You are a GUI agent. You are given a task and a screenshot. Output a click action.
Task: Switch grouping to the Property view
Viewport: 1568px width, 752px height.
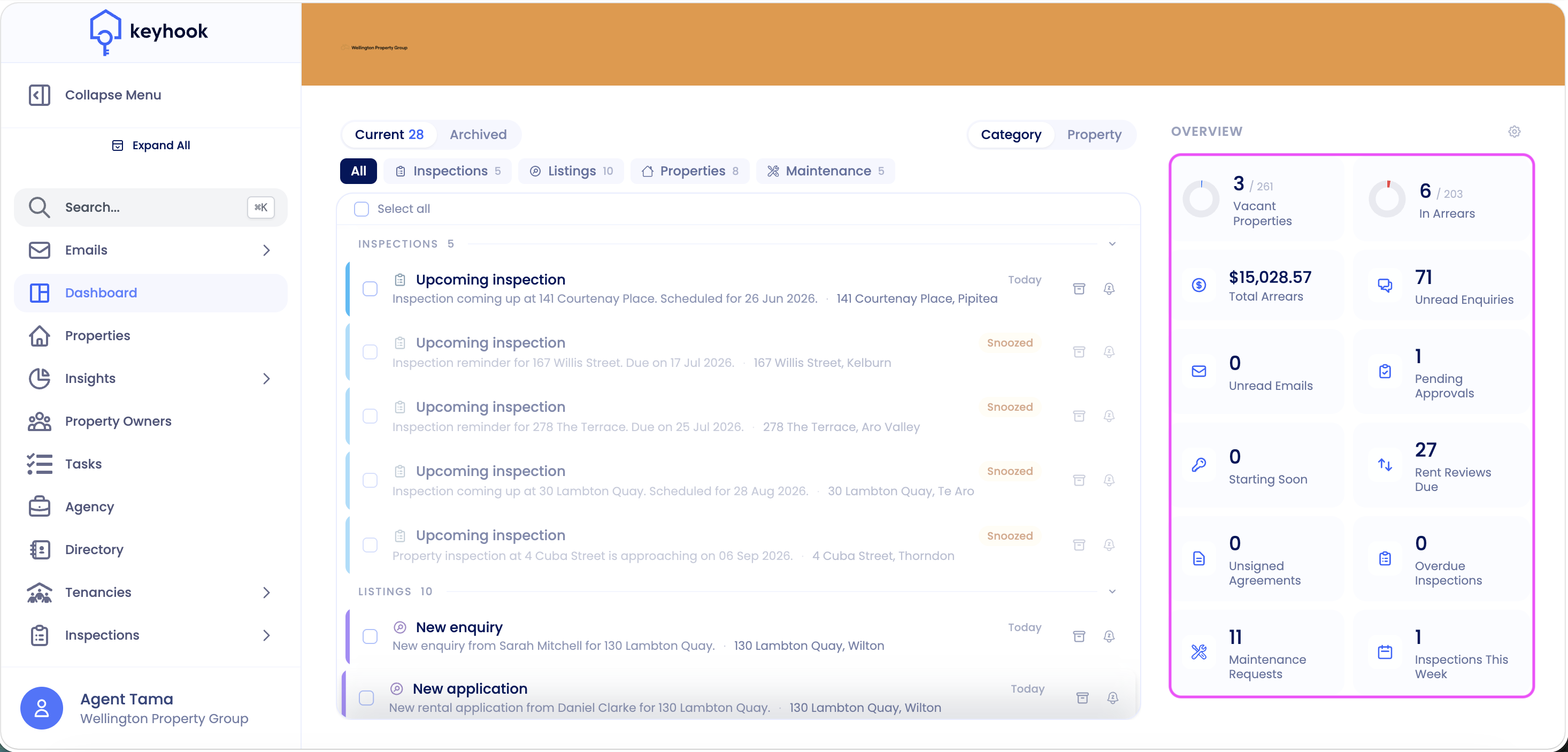click(x=1094, y=135)
